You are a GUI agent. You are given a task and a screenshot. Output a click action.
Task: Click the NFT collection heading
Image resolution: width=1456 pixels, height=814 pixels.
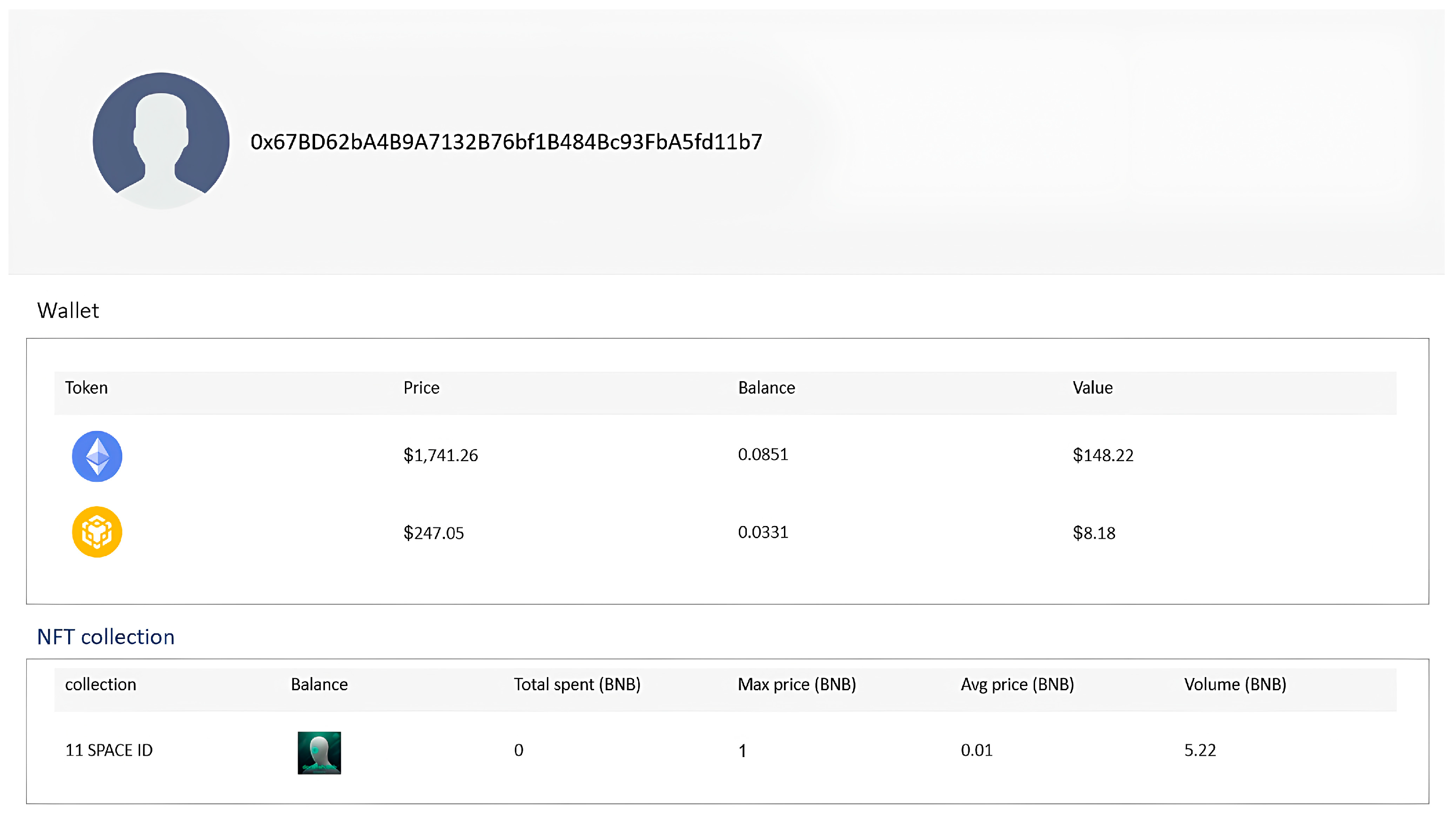click(106, 637)
